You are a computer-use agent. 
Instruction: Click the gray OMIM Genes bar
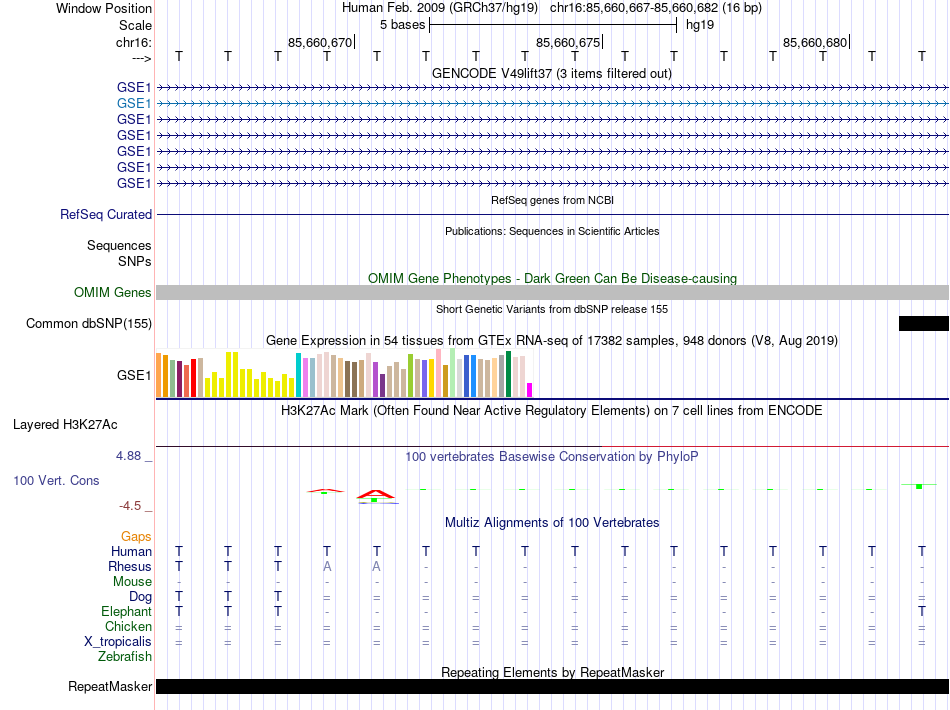(x=552, y=293)
